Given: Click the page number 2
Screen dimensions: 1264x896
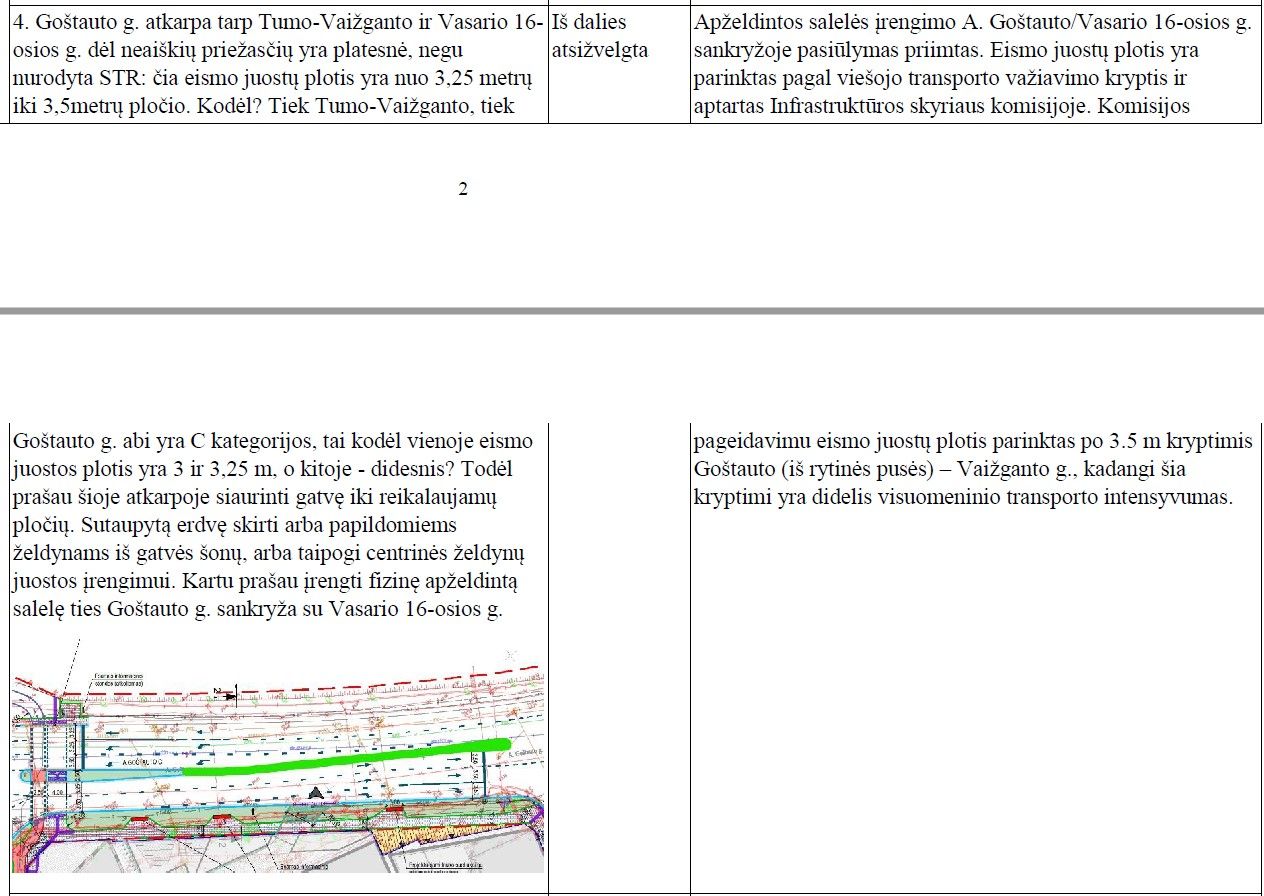Looking at the screenshot, I should [463, 189].
